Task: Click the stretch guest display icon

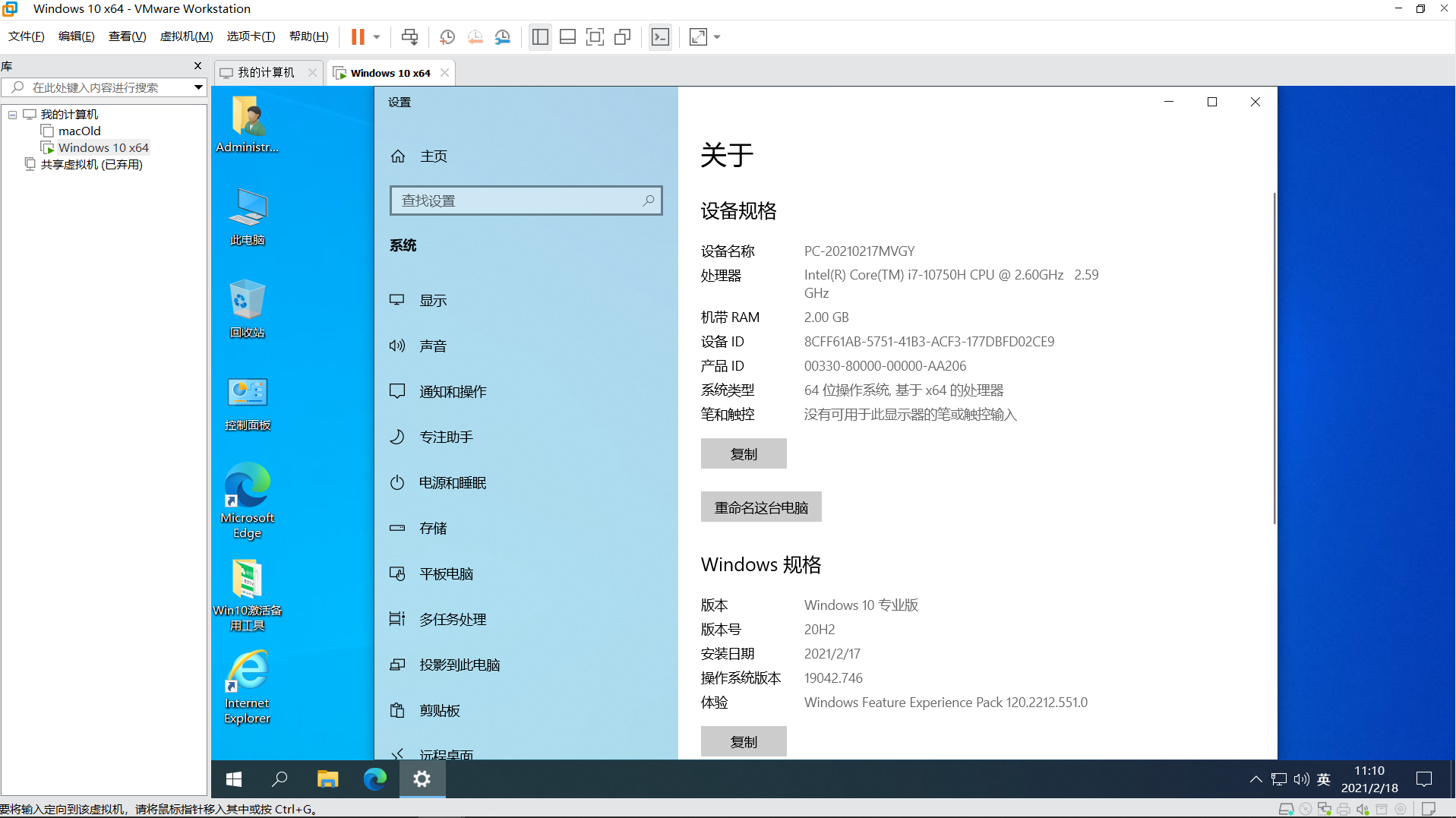Action: [x=698, y=36]
